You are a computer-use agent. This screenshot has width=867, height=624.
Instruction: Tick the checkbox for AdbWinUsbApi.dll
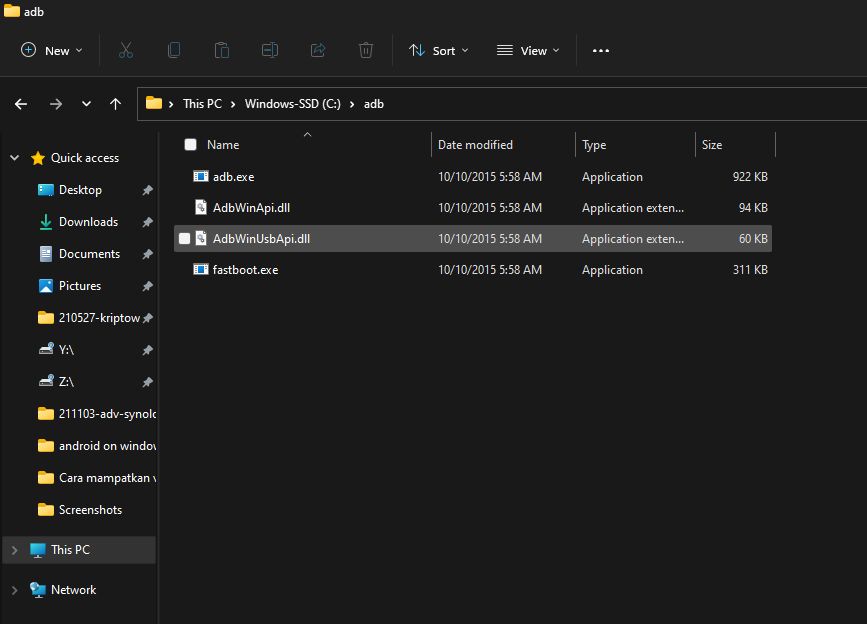pos(185,238)
